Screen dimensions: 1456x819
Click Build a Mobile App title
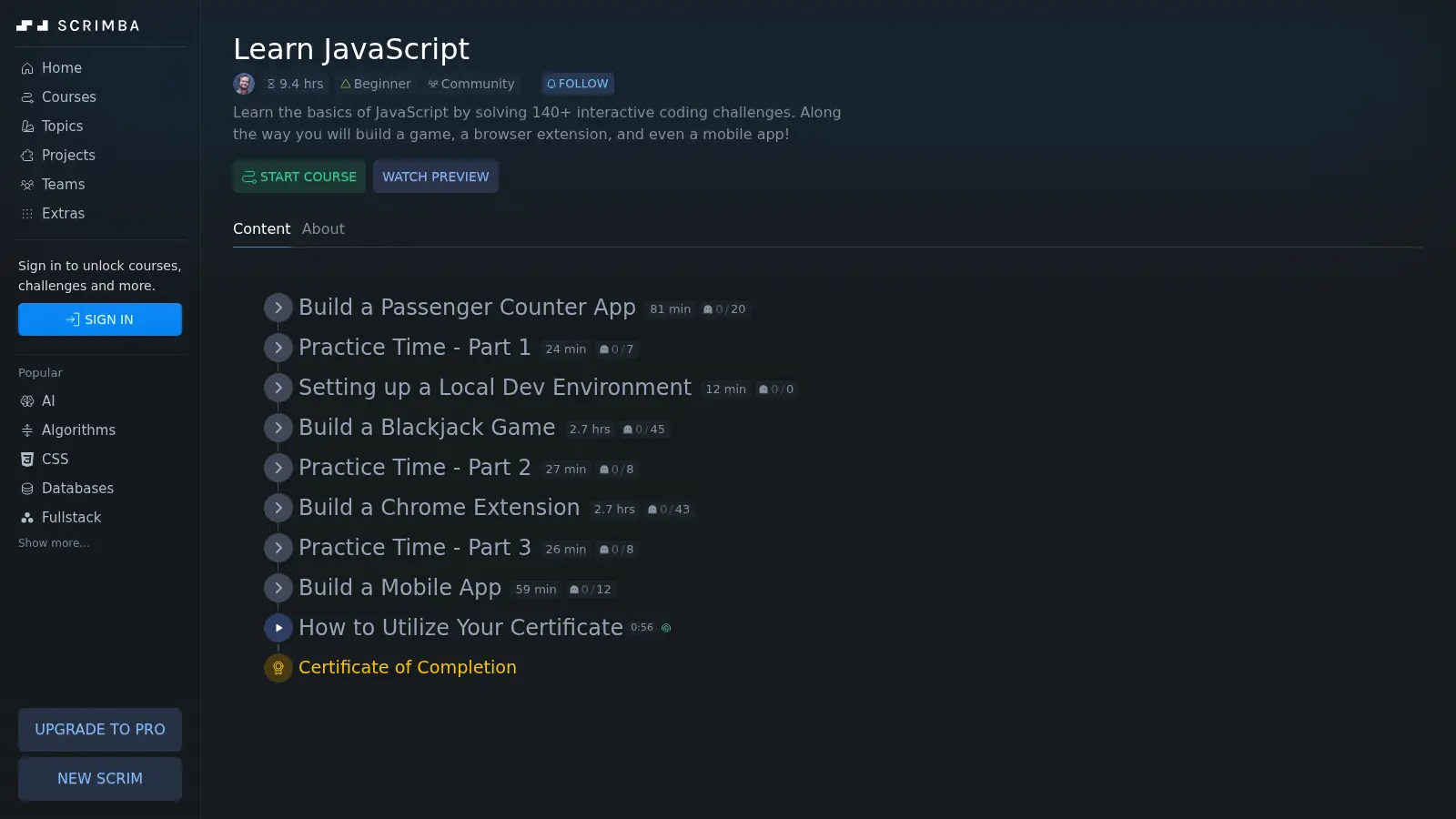click(400, 588)
